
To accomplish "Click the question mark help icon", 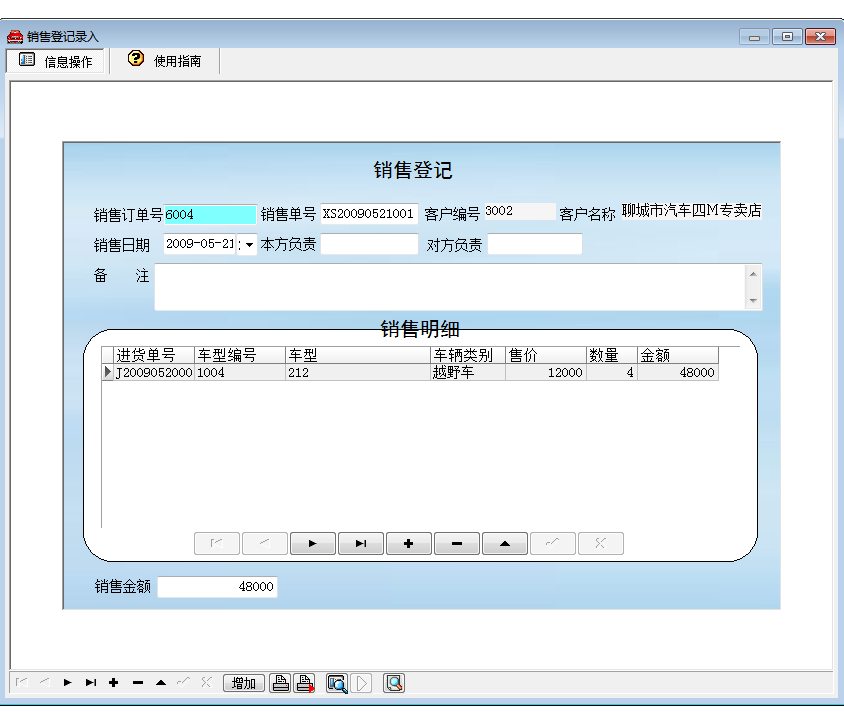I will [136, 58].
